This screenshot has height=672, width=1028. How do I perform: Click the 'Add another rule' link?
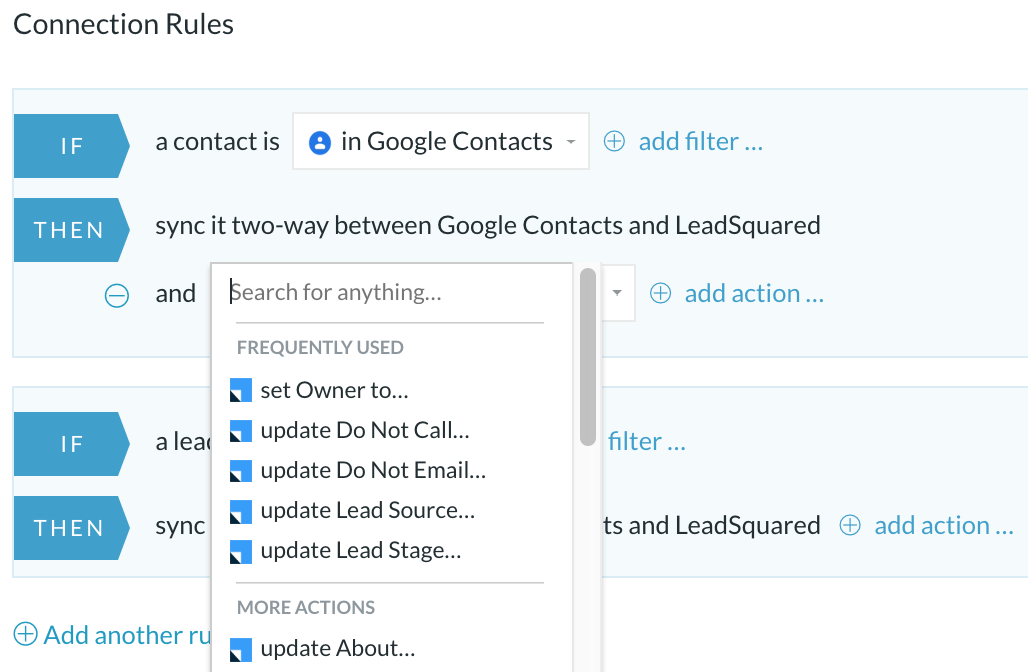[x=127, y=635]
